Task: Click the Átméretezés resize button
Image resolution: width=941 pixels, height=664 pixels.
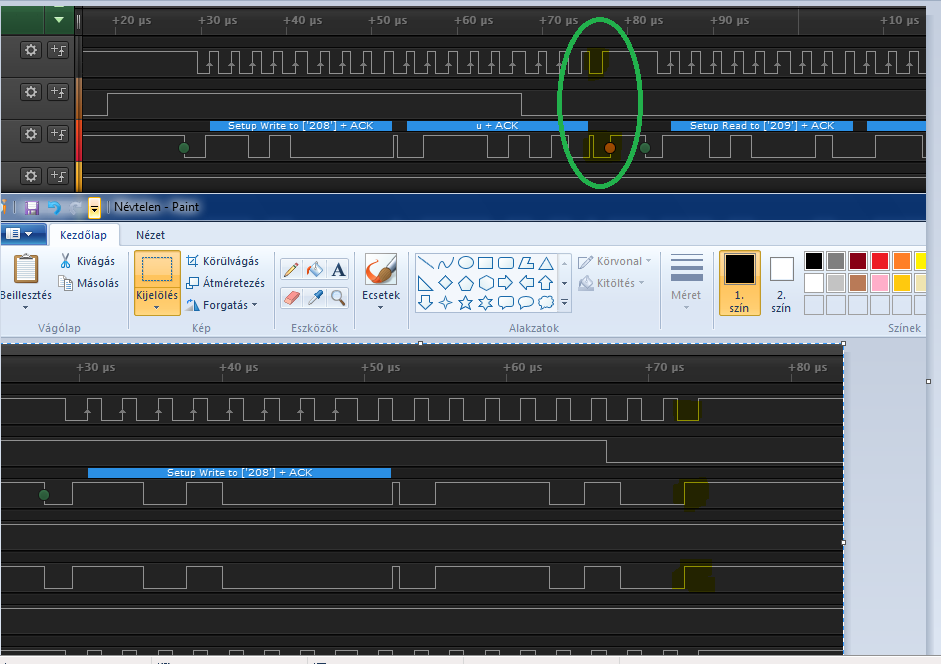Action: (225, 283)
